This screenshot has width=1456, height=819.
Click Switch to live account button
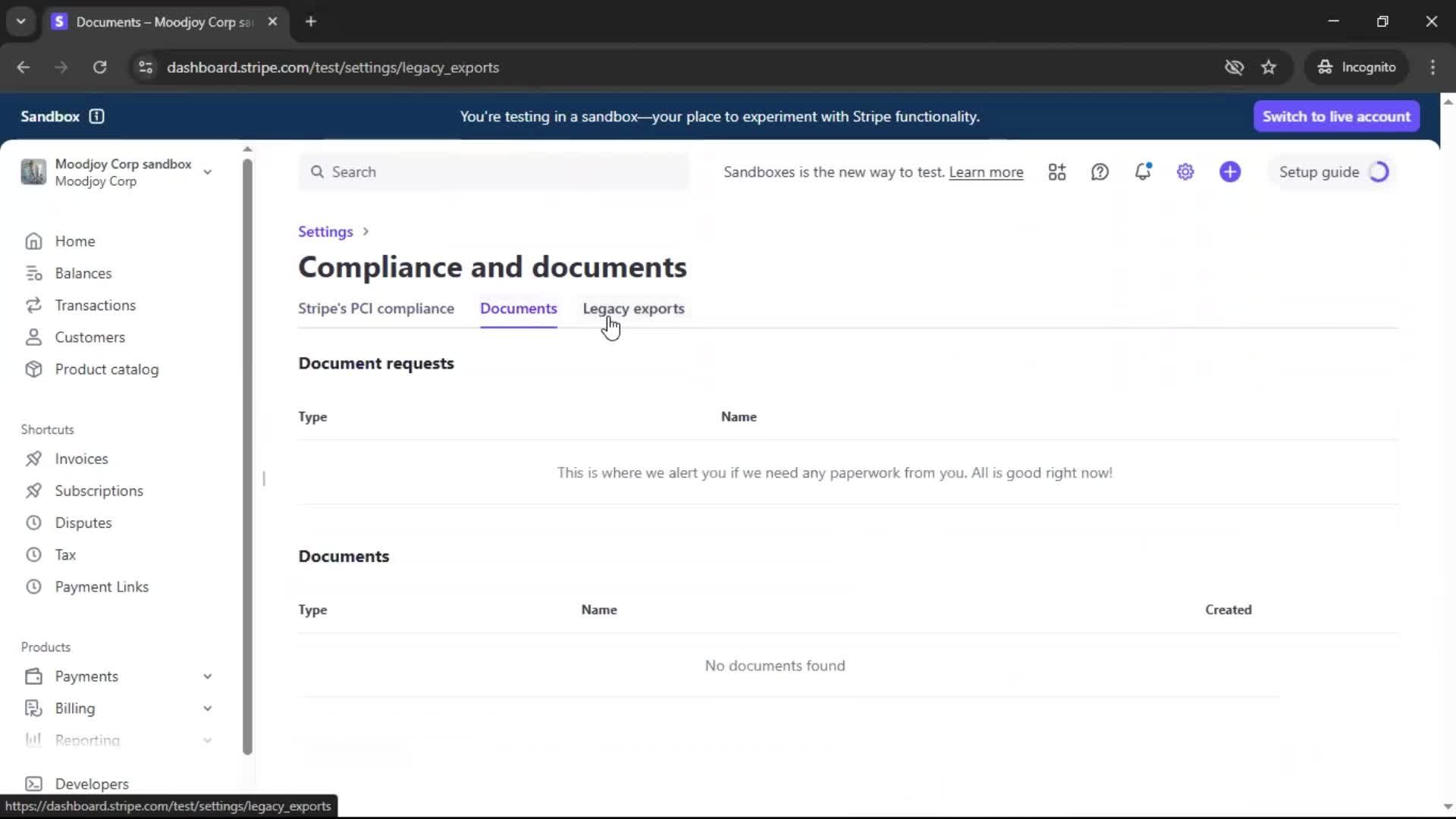click(1336, 116)
